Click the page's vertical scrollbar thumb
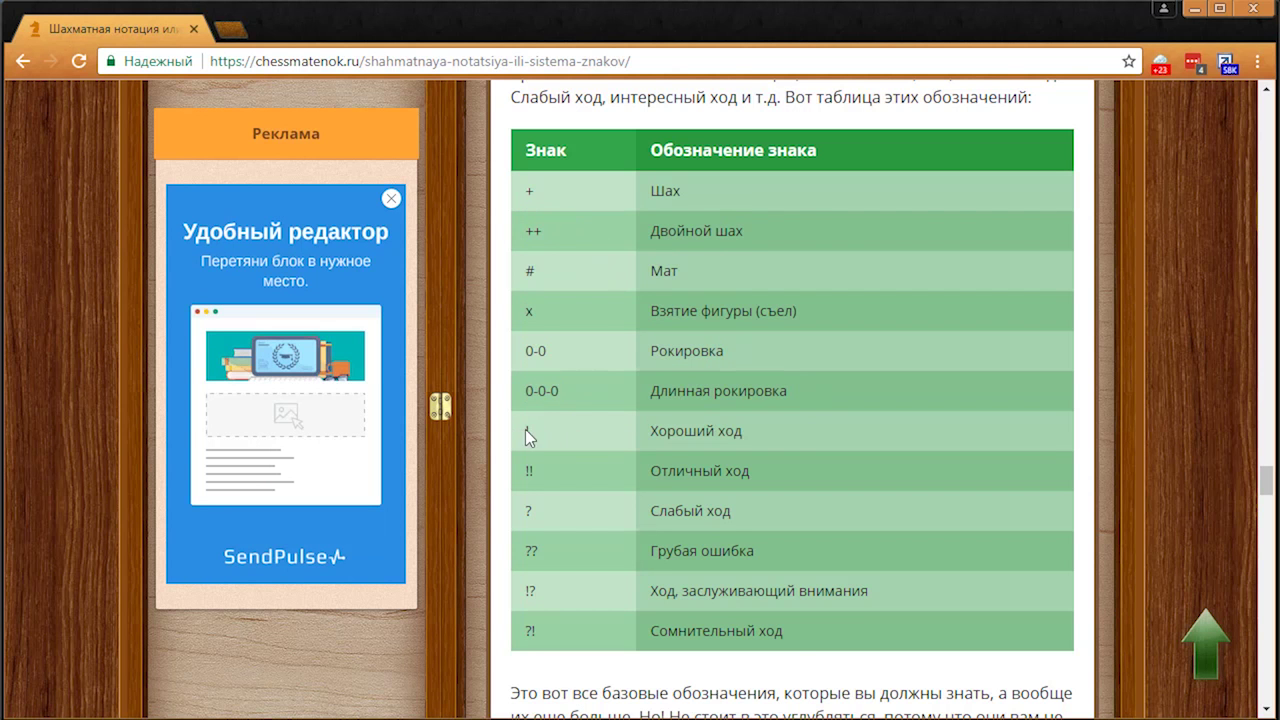The height and width of the screenshot is (720, 1280). click(x=1268, y=480)
